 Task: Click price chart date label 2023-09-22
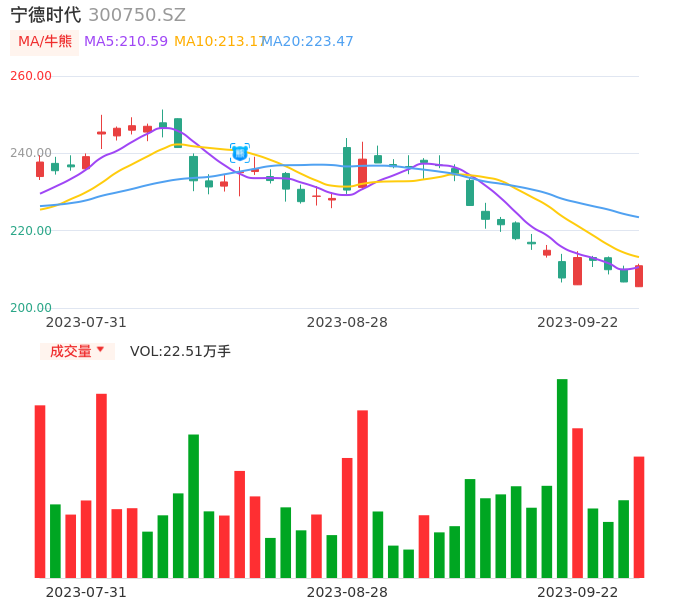point(578,322)
